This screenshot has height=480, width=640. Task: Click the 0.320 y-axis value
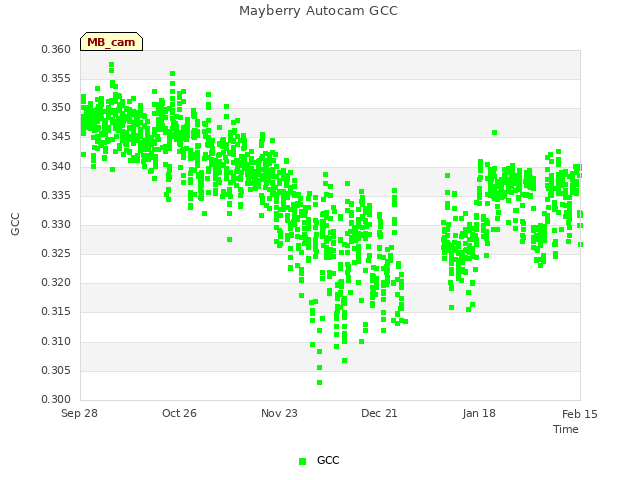(x=56, y=282)
